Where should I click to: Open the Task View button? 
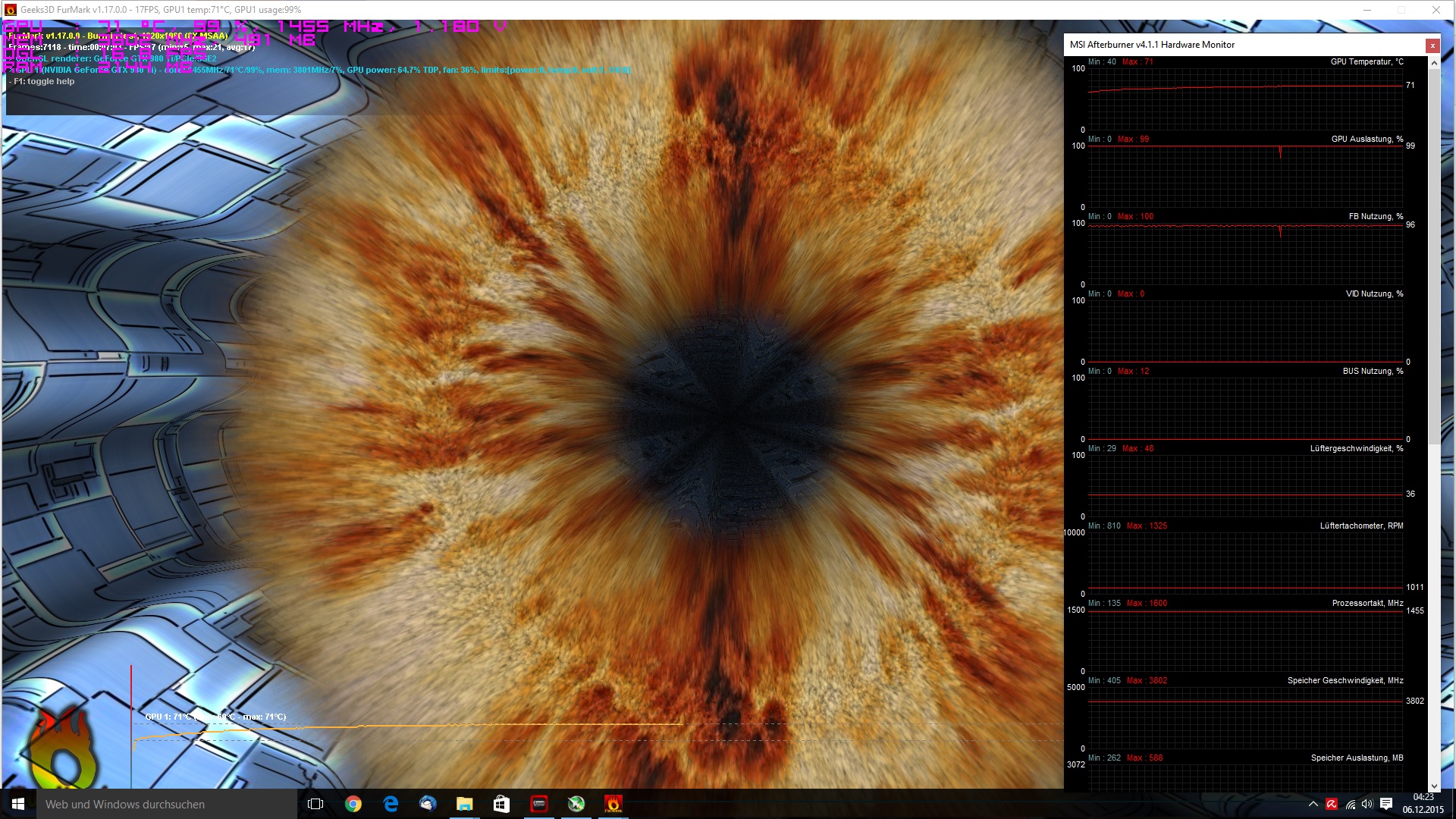tap(316, 804)
